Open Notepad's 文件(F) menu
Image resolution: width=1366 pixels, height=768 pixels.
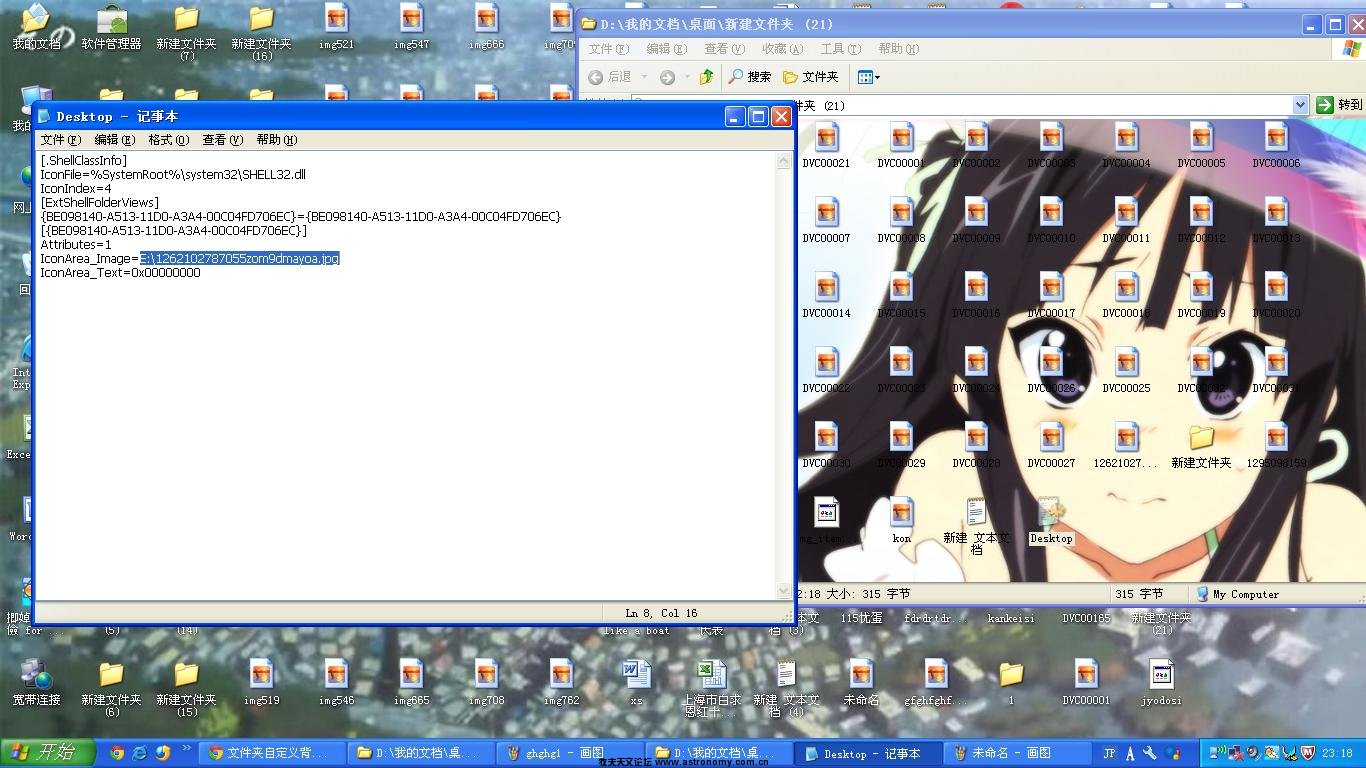coord(60,140)
